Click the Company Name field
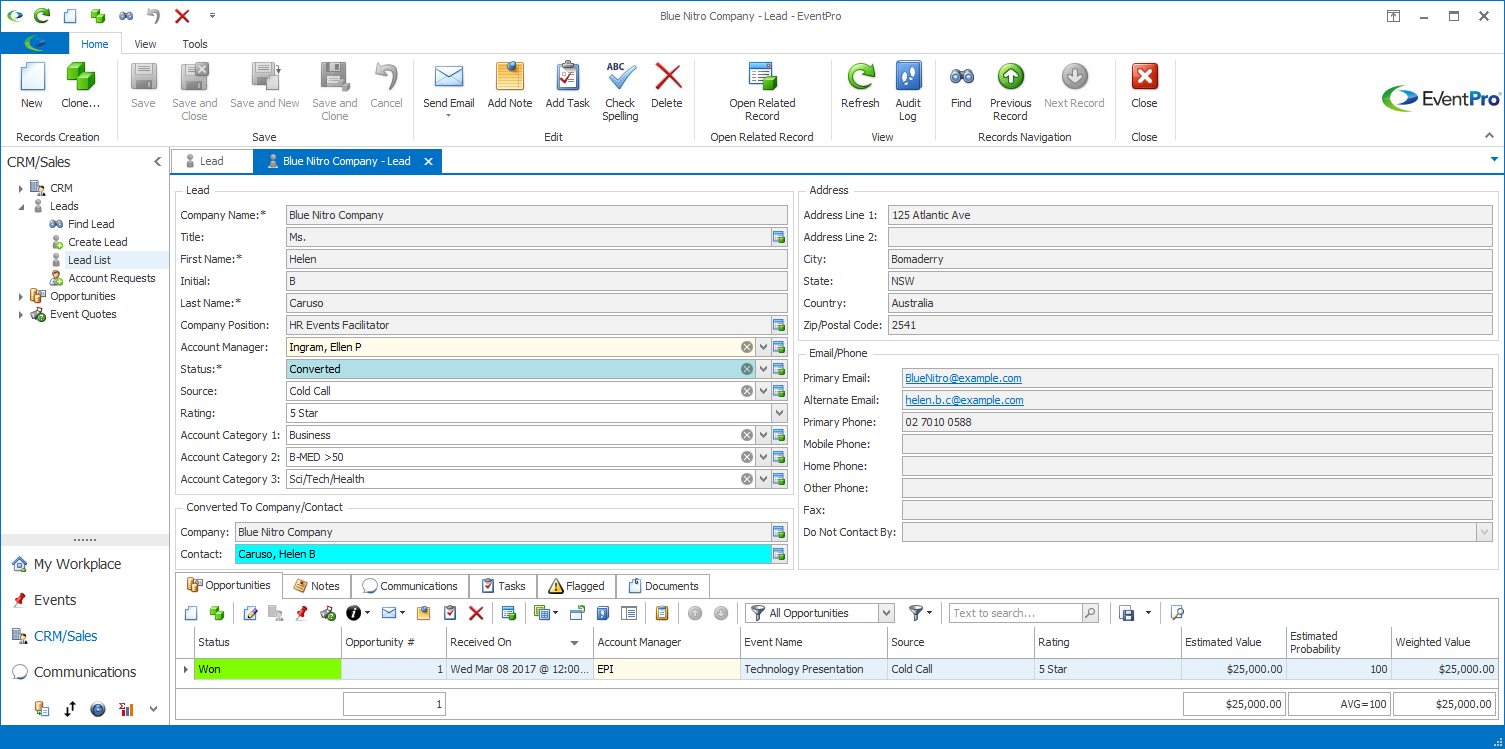The image size is (1505, 749). (536, 215)
